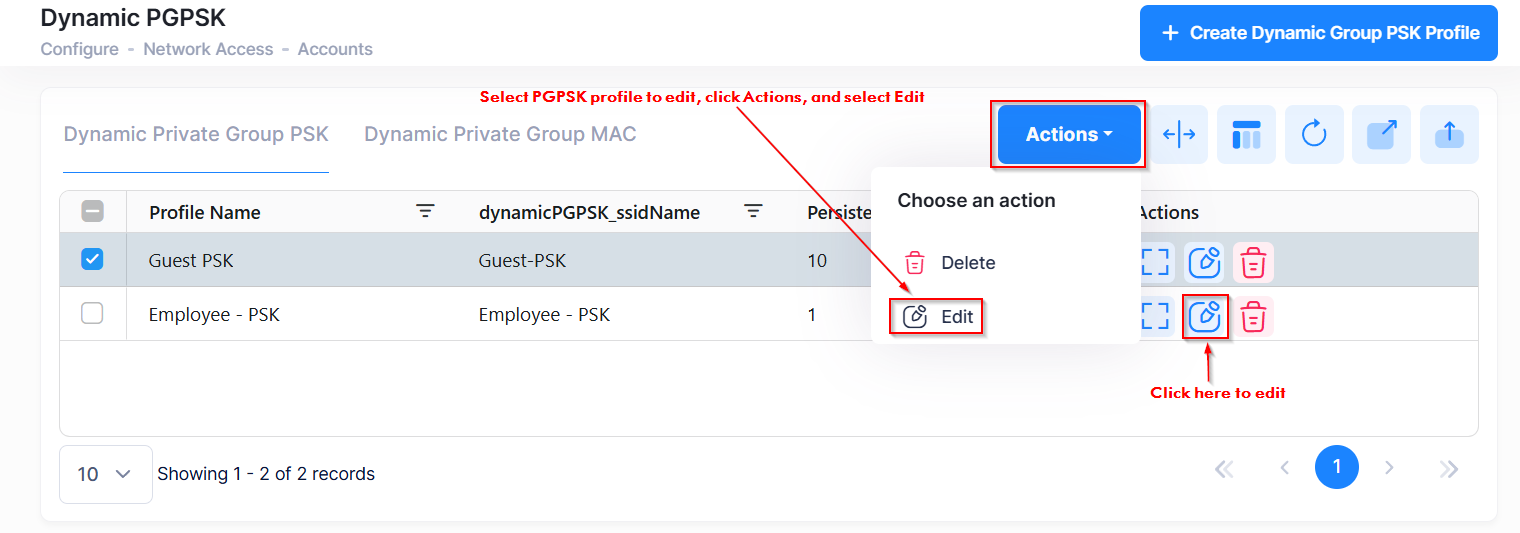This screenshot has height=533, width=1520.
Task: Open the Actions dropdown button
Action: click(x=1068, y=135)
